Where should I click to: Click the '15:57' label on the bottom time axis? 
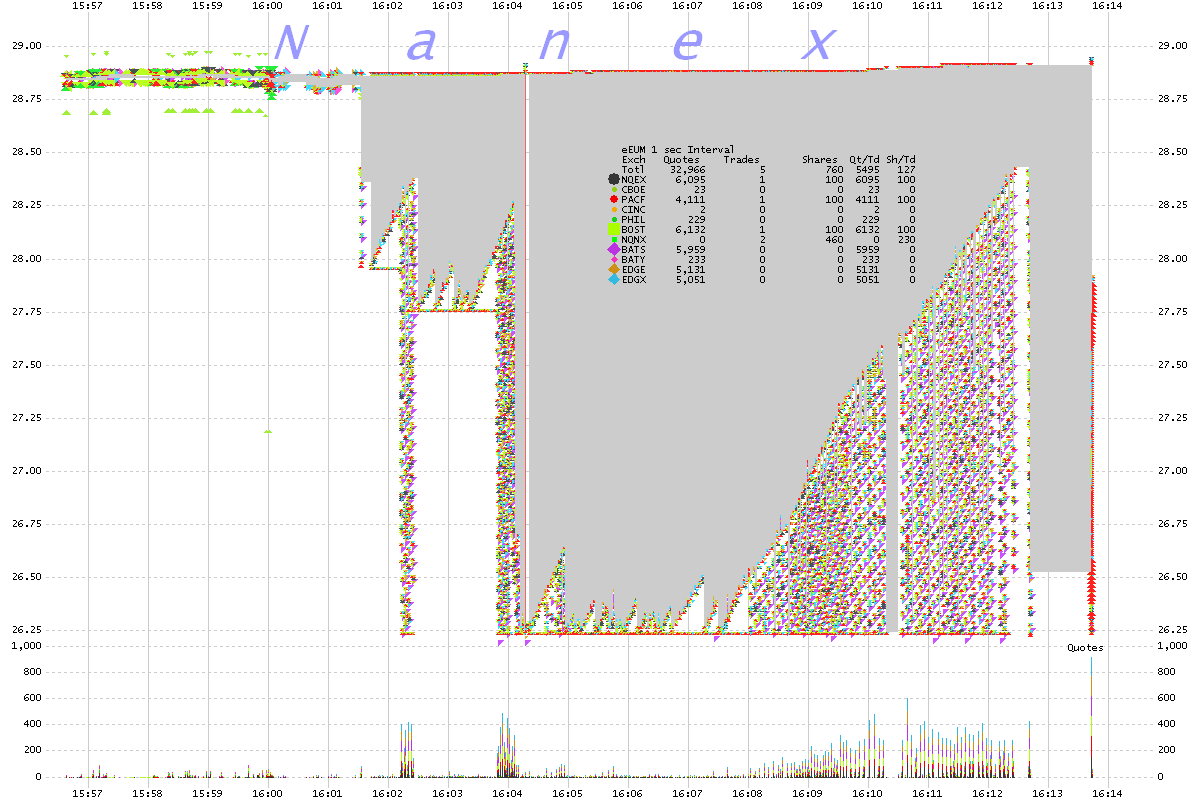pos(88,792)
